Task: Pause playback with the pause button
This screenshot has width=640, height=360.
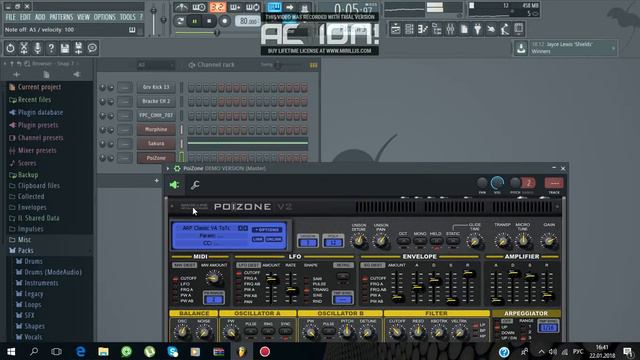Action: coord(195,21)
